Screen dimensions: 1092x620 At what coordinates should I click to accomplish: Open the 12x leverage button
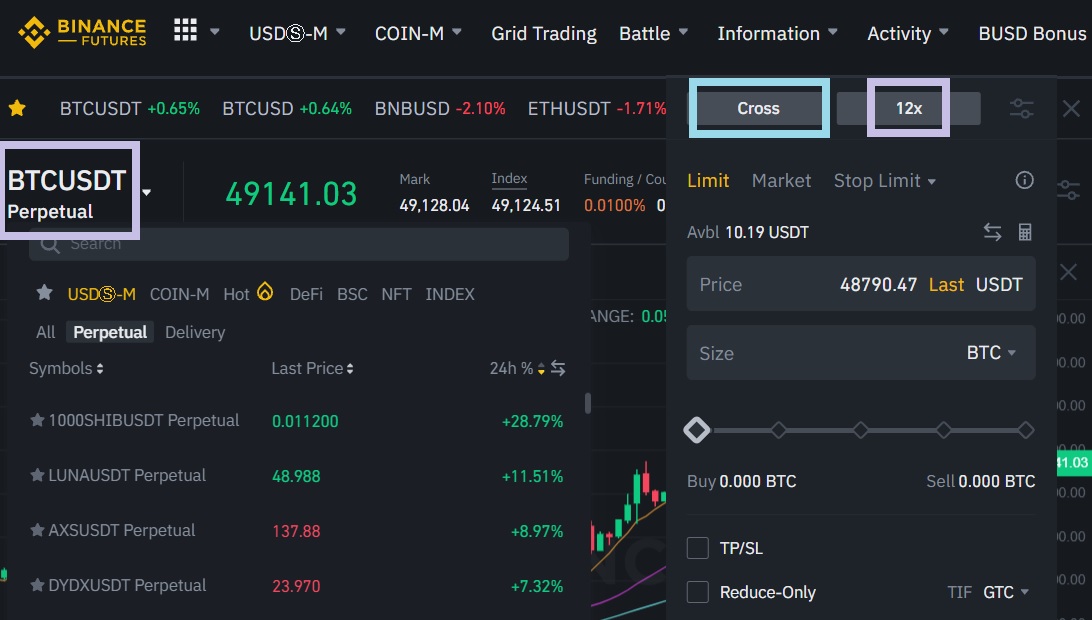click(x=908, y=108)
